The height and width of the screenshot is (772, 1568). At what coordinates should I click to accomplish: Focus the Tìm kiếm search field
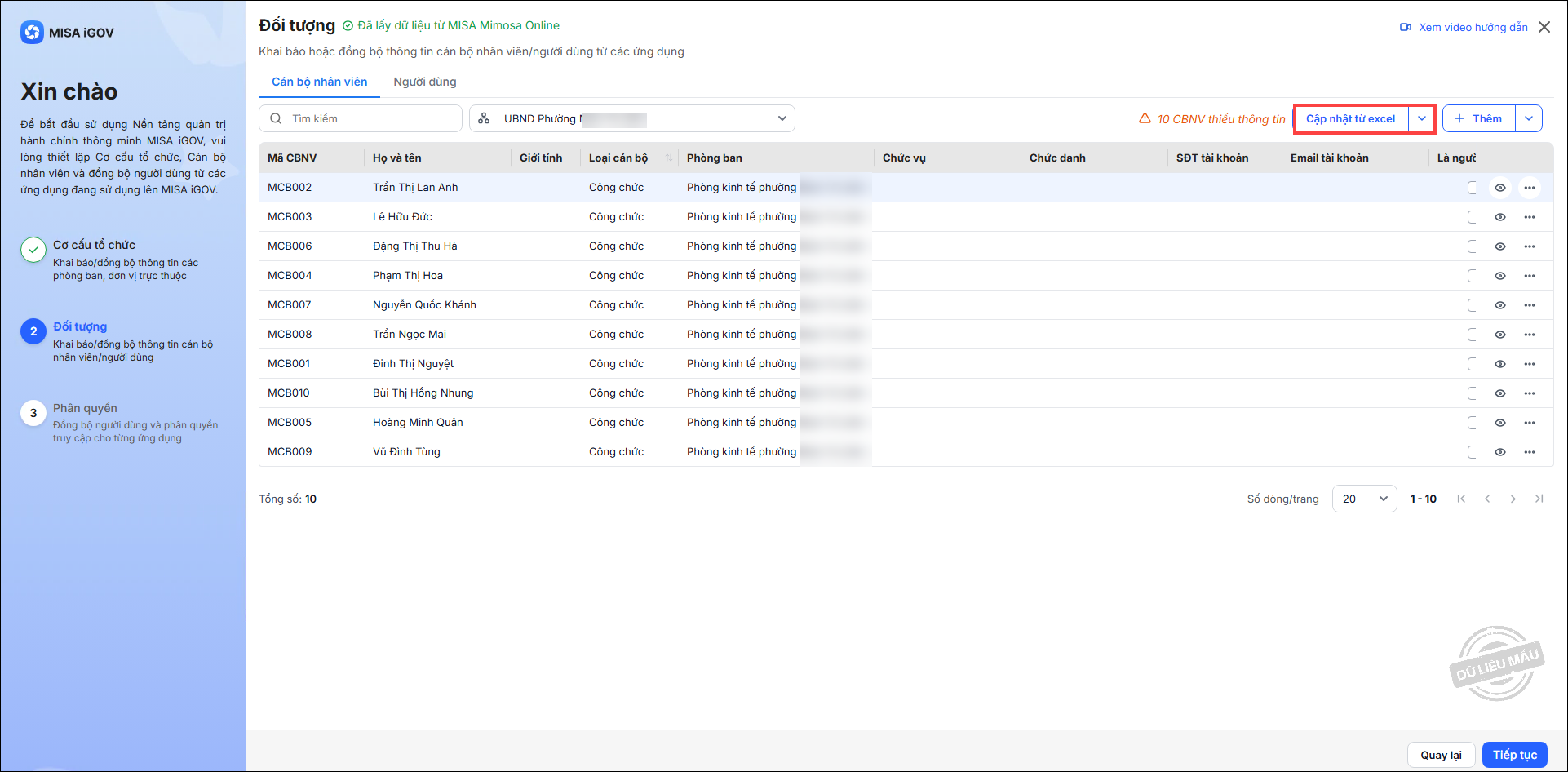click(x=361, y=118)
